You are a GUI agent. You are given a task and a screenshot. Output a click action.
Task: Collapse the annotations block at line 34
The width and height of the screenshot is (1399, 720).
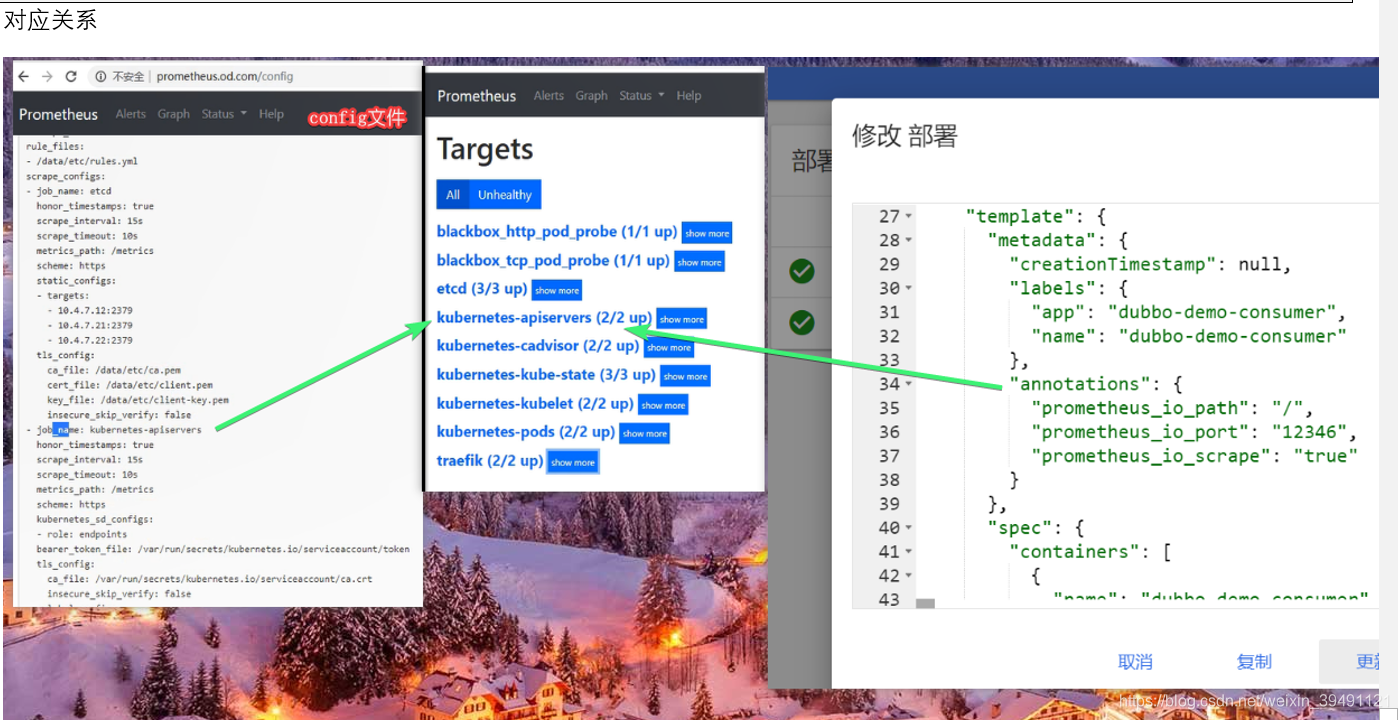[908, 385]
